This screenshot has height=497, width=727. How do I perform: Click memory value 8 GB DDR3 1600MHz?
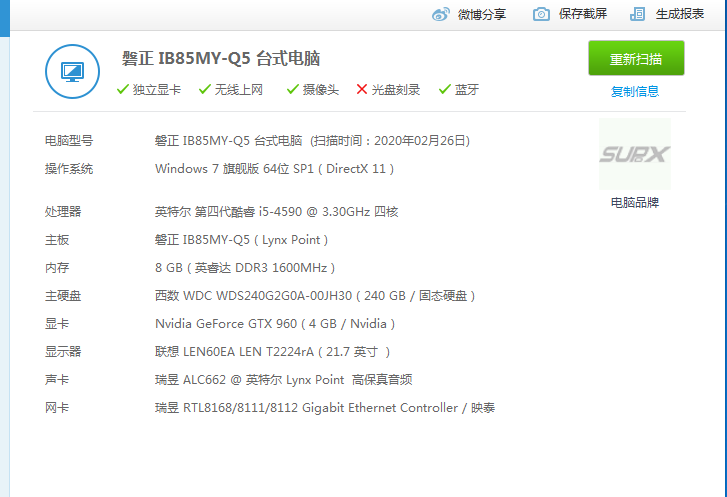coord(245,268)
